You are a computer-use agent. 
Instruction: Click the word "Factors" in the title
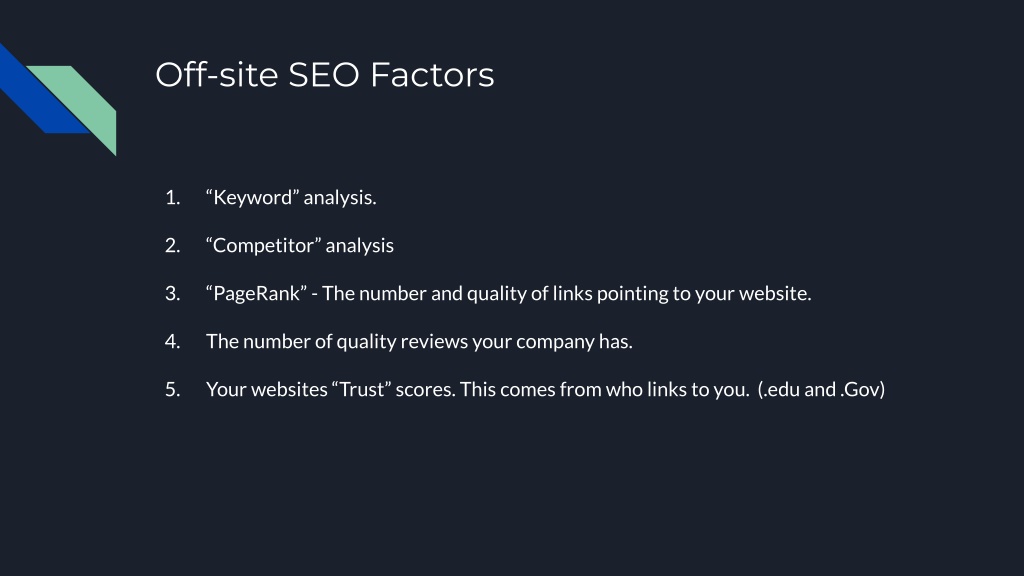pyautogui.click(x=432, y=74)
